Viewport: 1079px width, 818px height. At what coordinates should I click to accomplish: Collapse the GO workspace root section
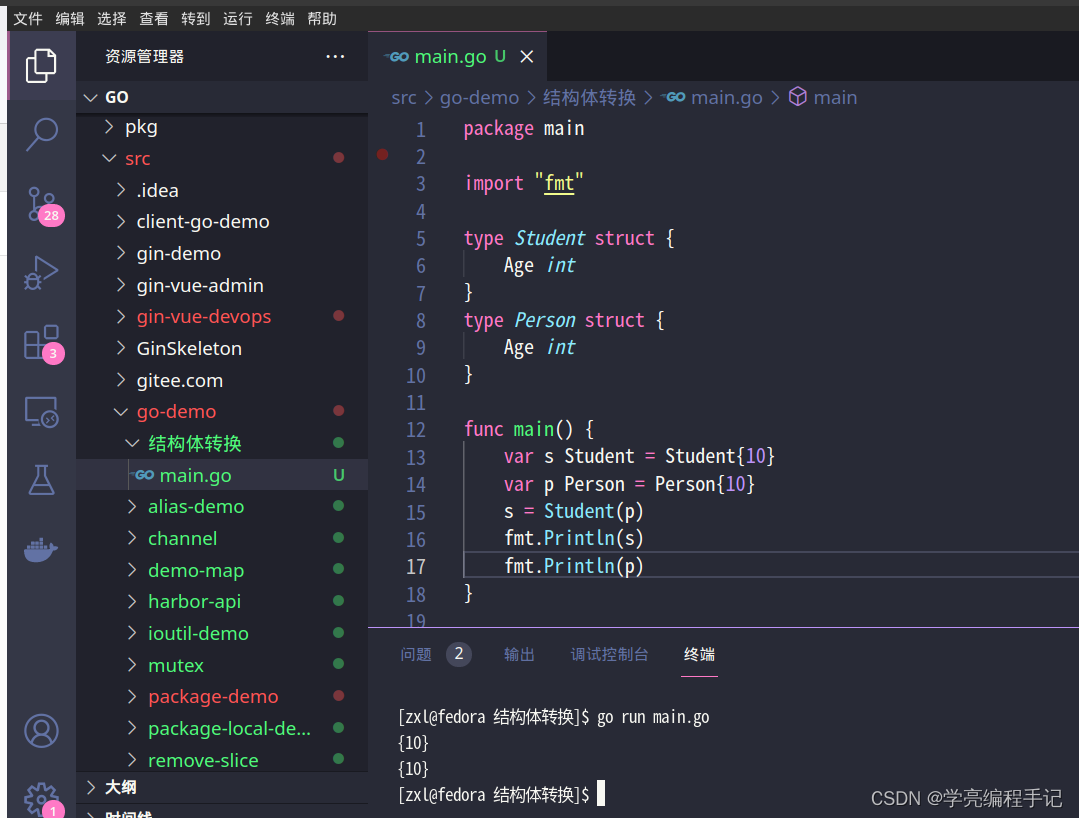91,98
